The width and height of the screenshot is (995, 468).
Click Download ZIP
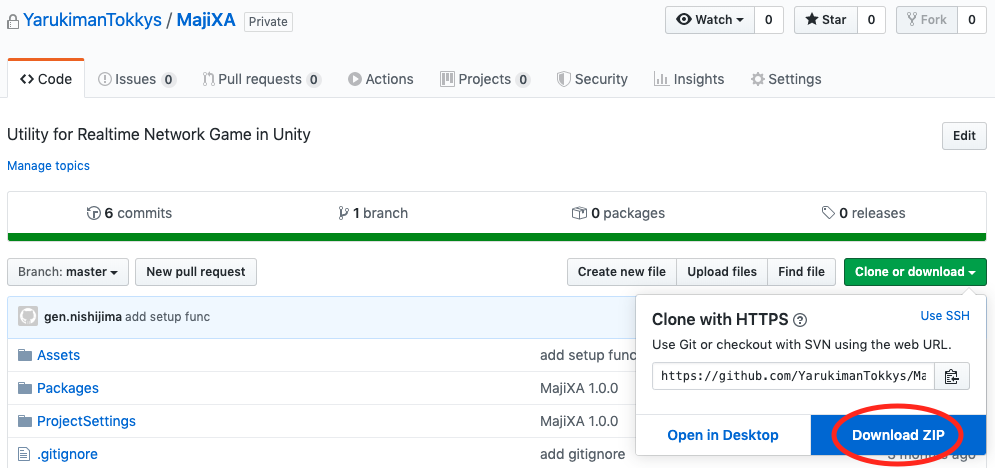(898, 435)
